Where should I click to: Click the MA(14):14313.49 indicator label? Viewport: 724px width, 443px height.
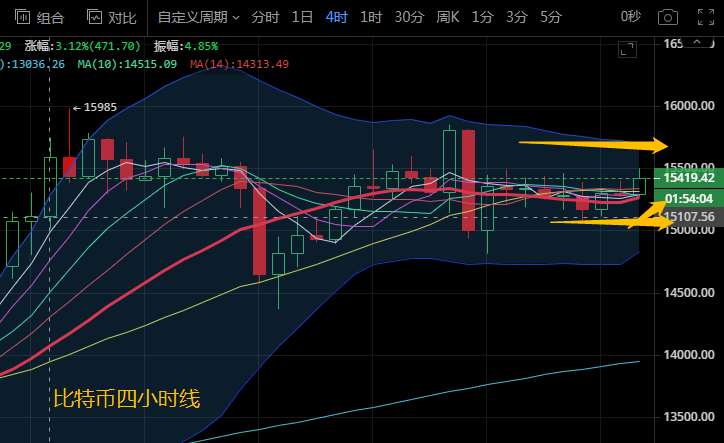(239, 64)
